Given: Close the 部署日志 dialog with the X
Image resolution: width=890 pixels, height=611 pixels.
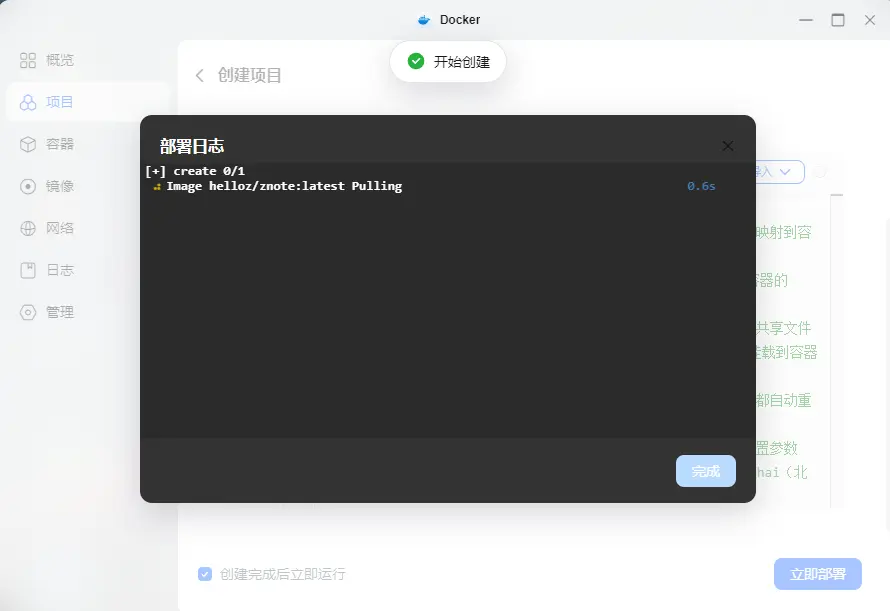Looking at the screenshot, I should coord(728,146).
